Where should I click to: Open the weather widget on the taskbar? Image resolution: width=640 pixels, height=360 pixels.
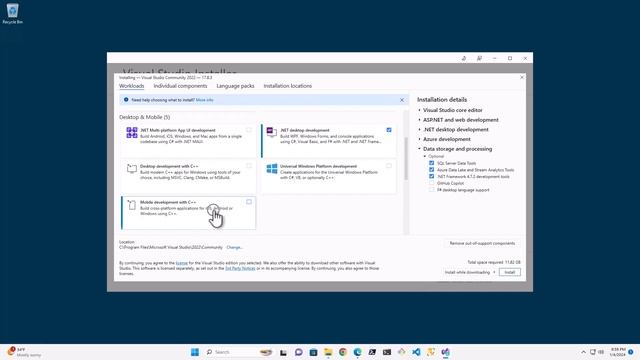click(24, 352)
